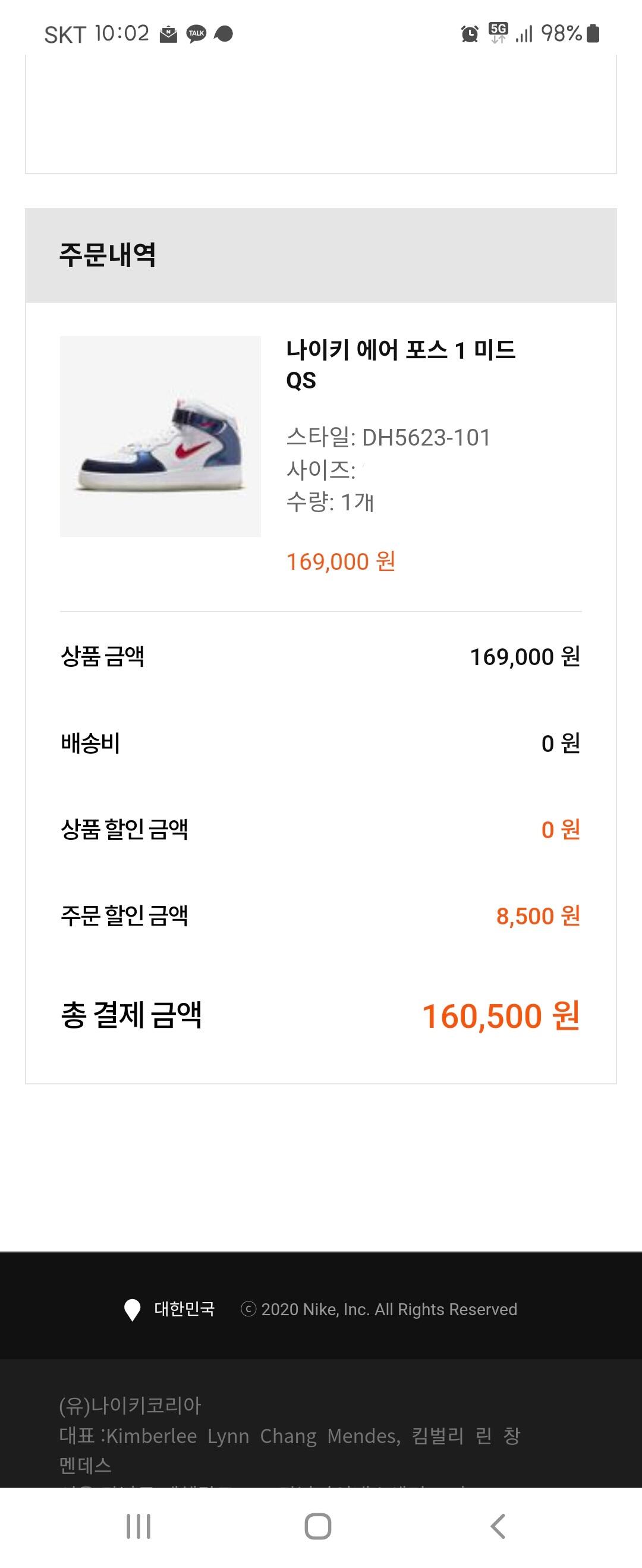Tap the signal strength bars icon
Screen dimensions: 642x1568
pos(524,34)
